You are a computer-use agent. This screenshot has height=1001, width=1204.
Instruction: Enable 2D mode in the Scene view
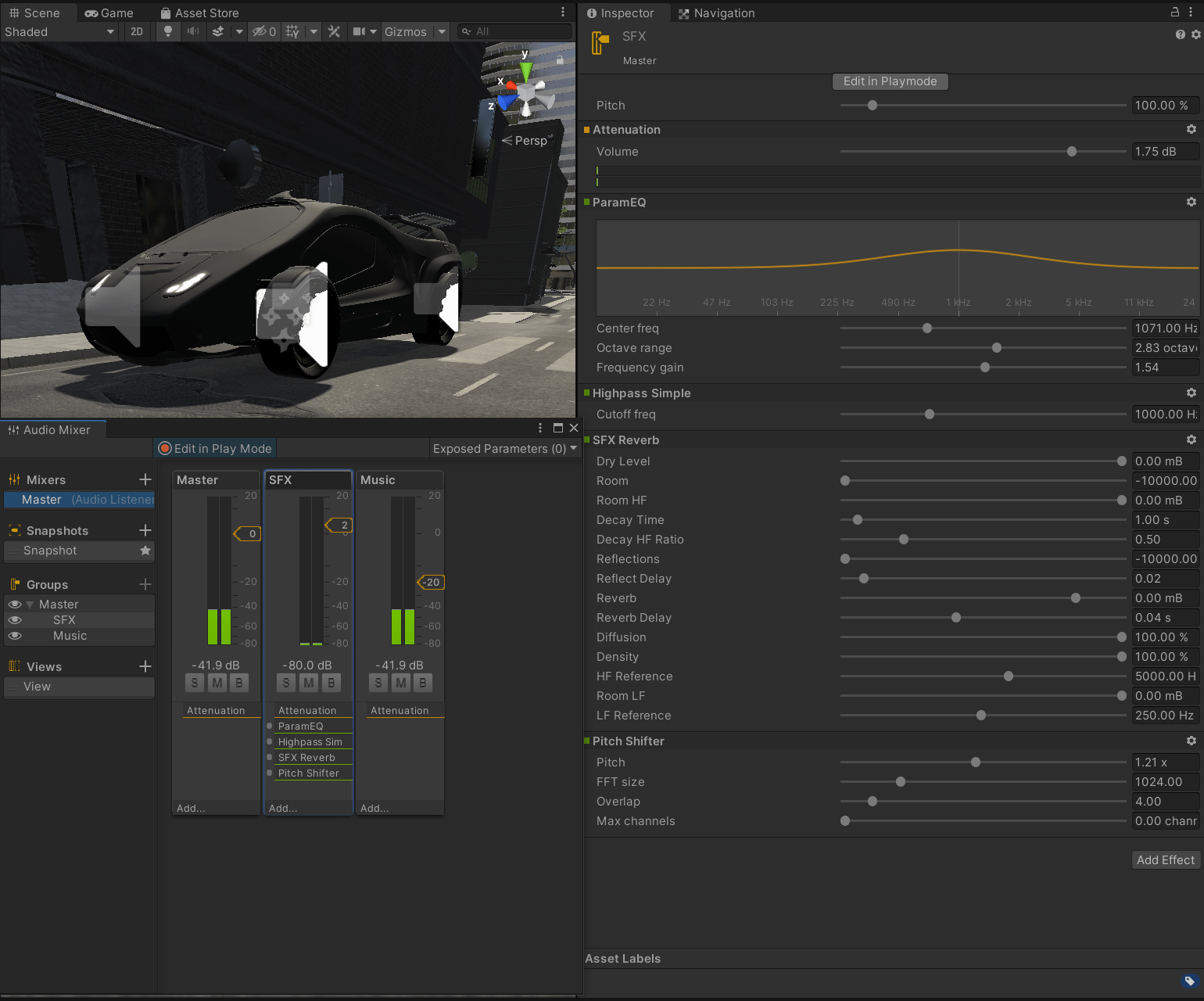[136, 31]
